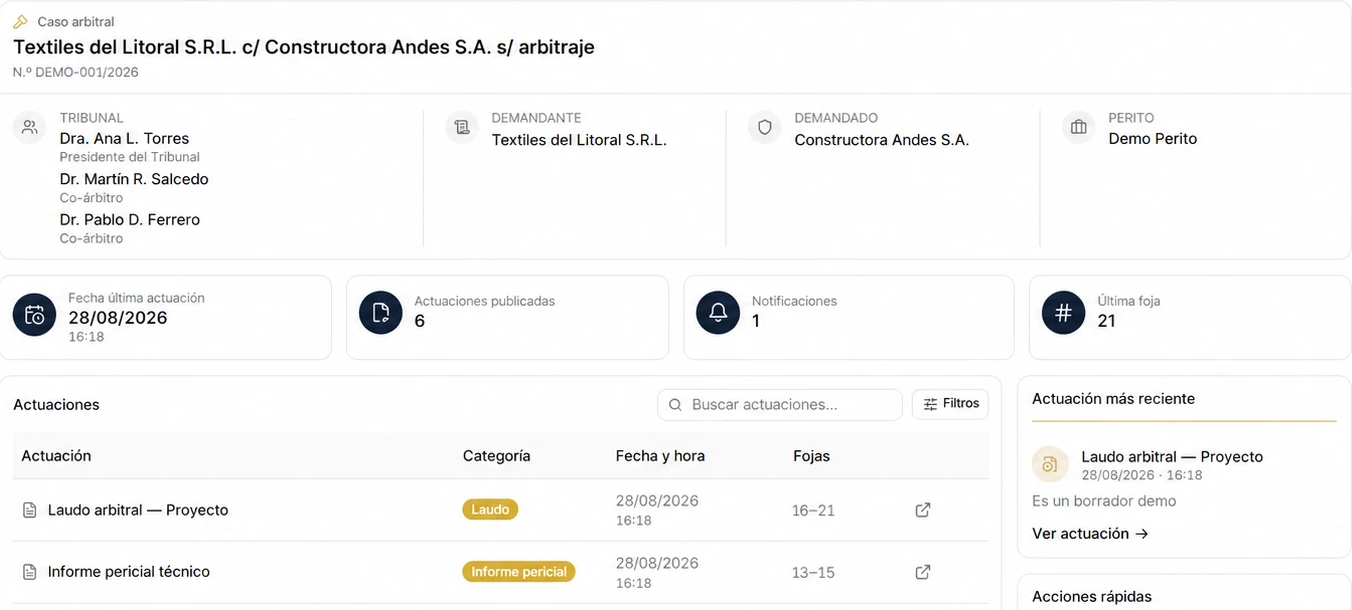Click the document icon for Actuaciones publicadas

coord(381,313)
